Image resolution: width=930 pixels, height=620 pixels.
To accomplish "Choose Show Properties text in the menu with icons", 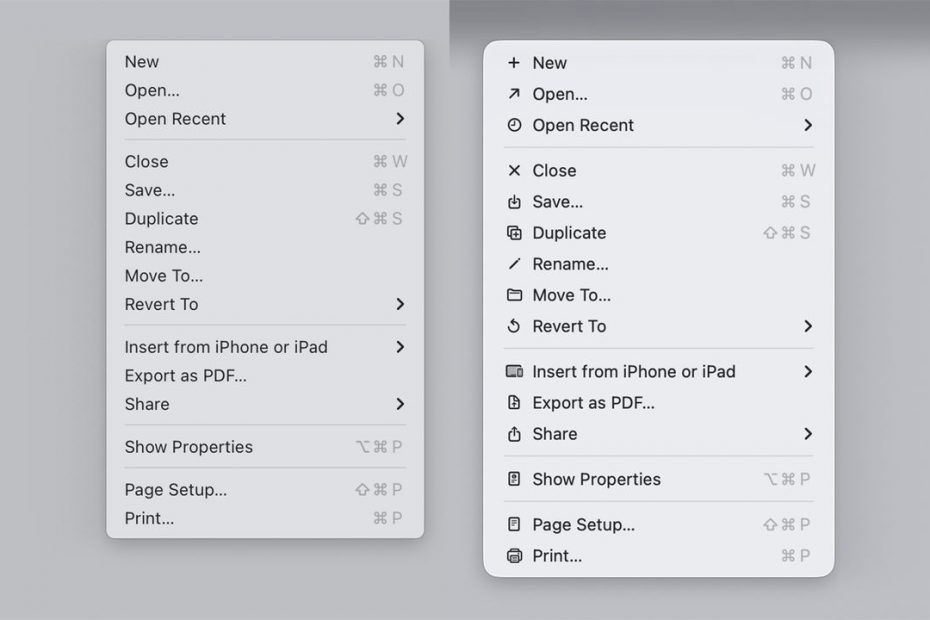I will point(596,480).
